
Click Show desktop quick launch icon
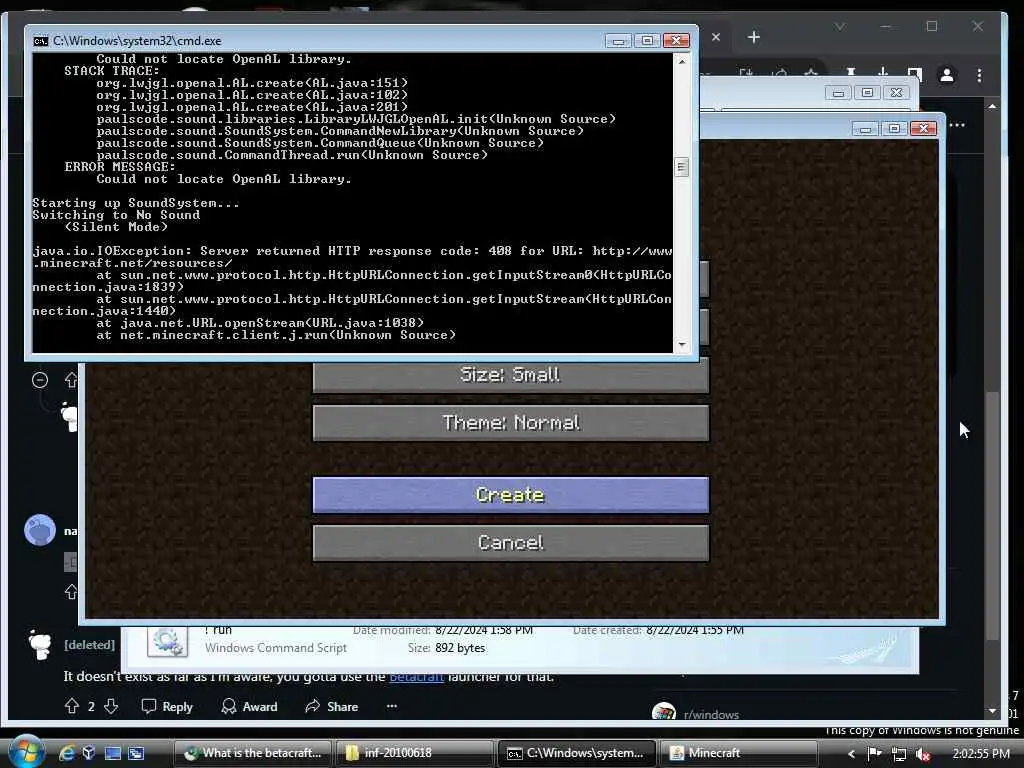coord(113,753)
